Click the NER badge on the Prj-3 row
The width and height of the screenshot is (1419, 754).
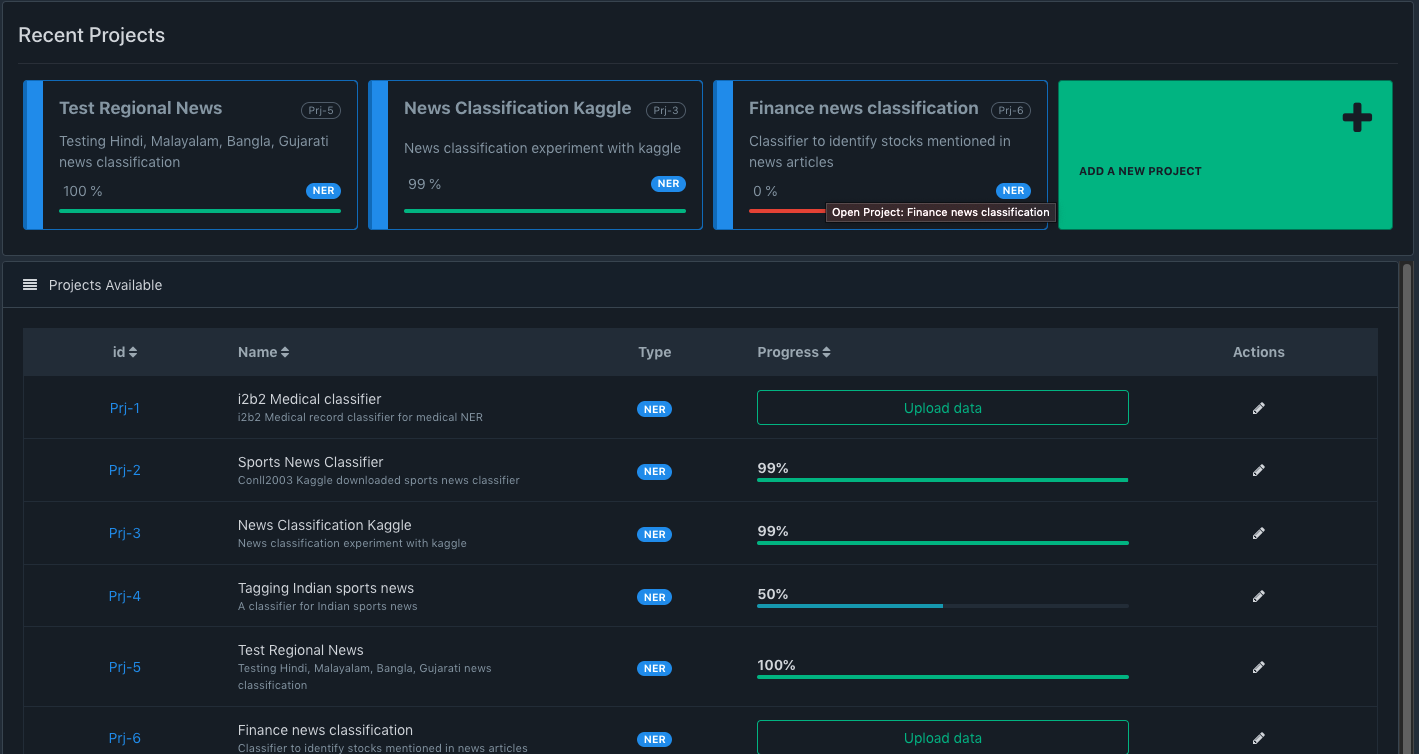(654, 534)
